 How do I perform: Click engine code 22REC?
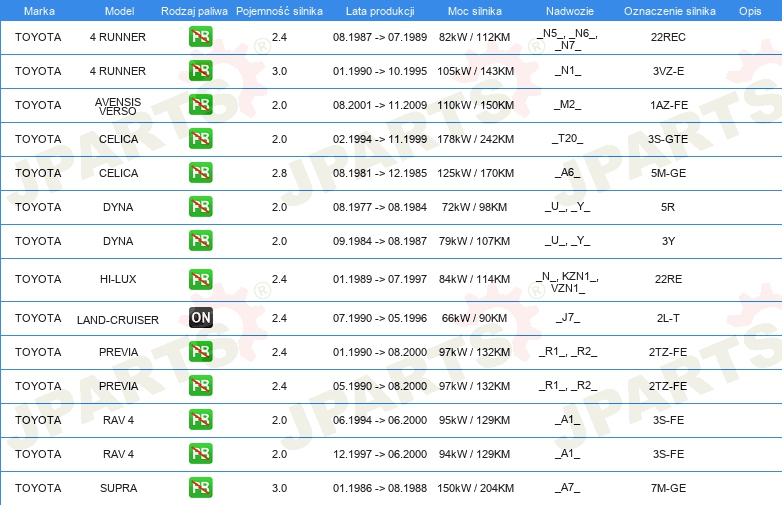tap(668, 37)
